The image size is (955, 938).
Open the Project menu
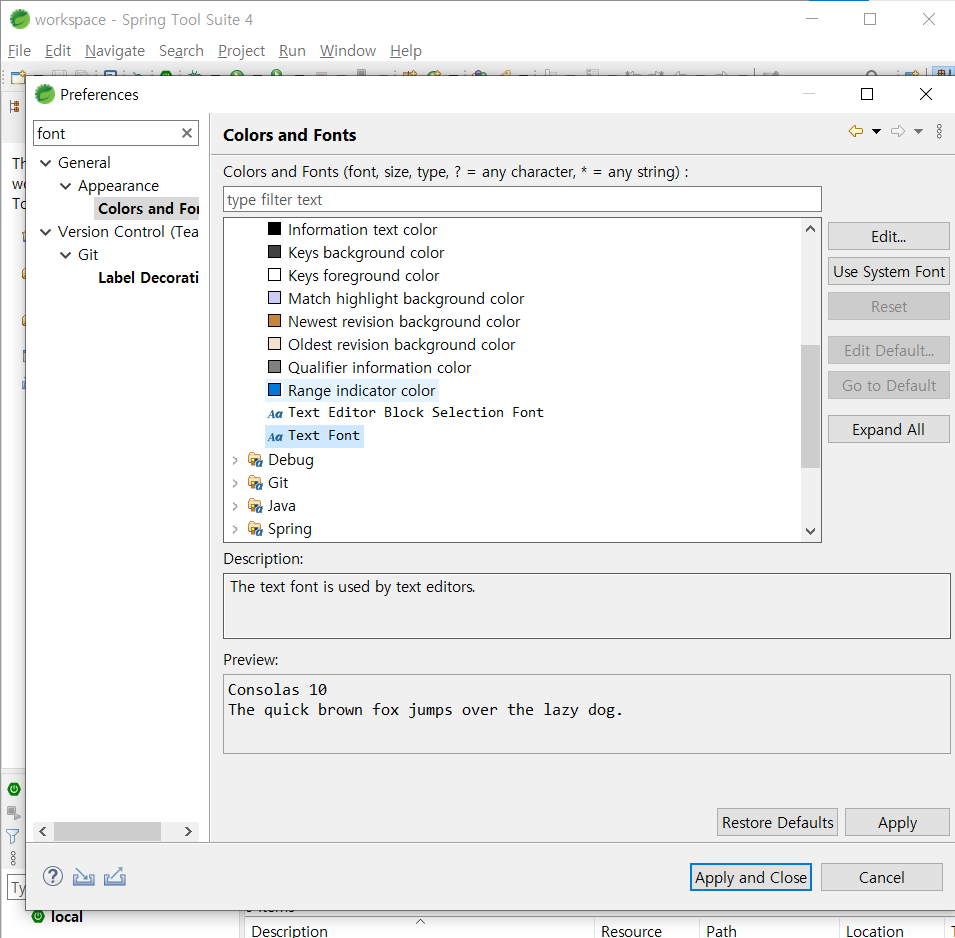(x=241, y=51)
